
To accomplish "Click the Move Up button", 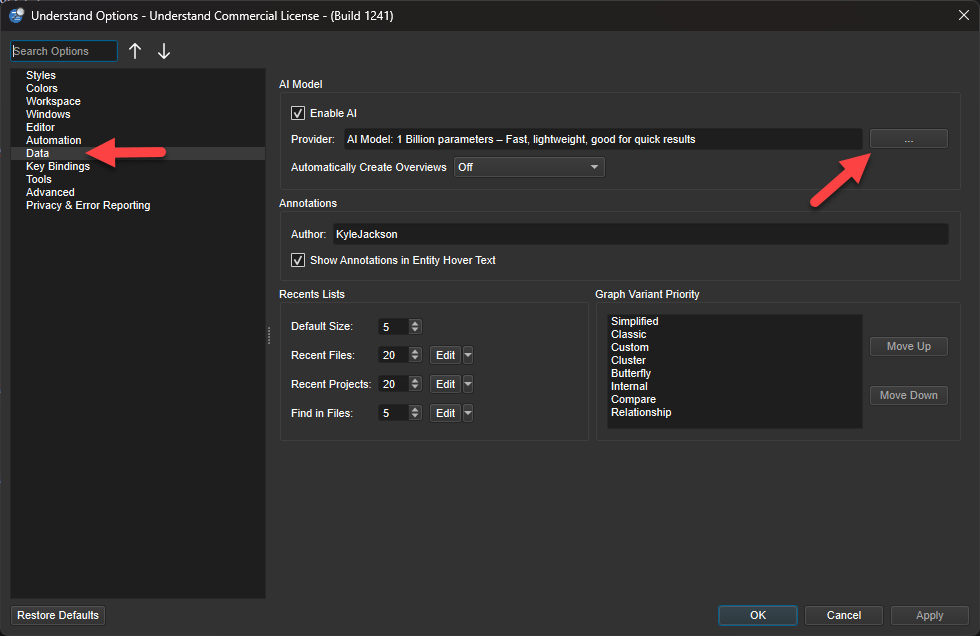I will click(909, 346).
